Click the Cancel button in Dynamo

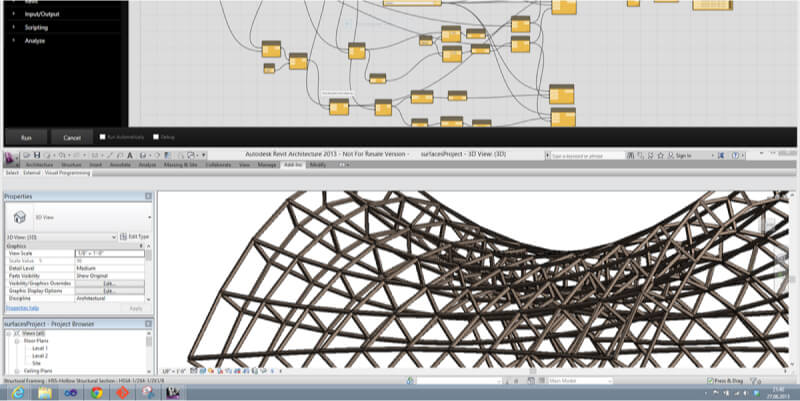click(x=72, y=137)
